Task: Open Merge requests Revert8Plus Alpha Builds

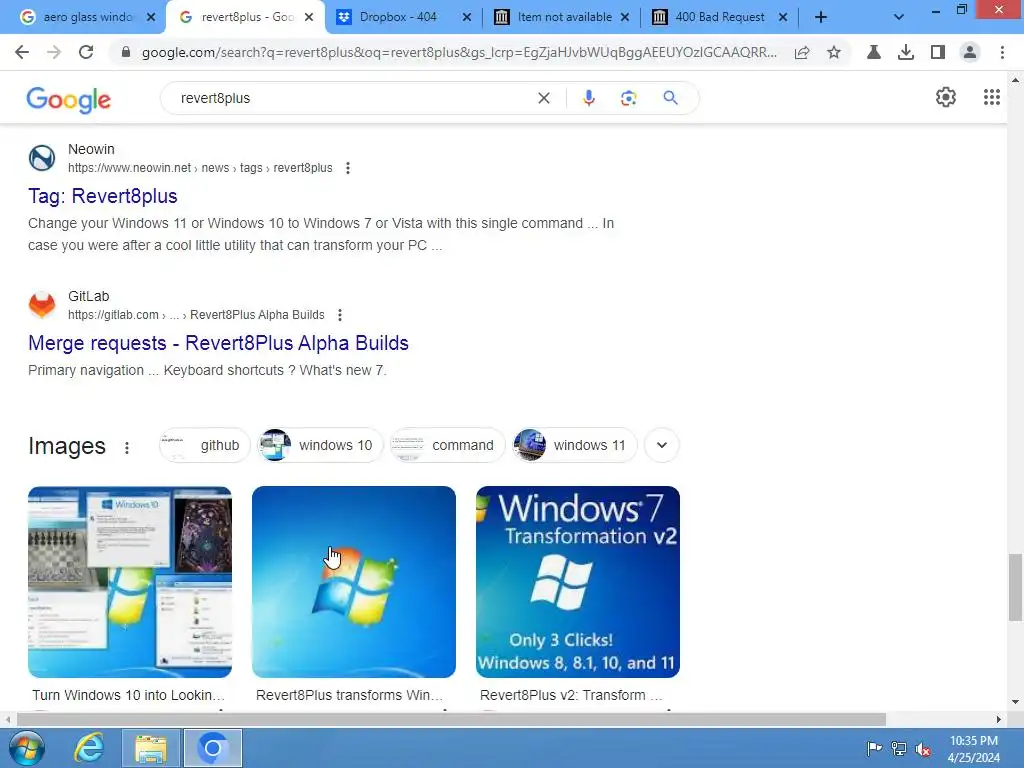Action: pos(218,343)
